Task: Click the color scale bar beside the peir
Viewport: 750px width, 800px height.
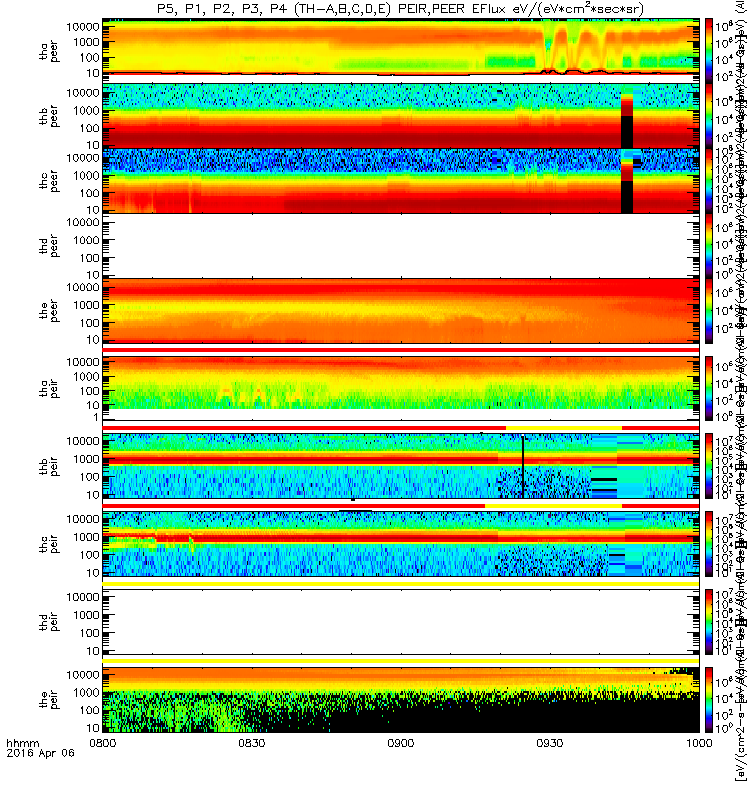Action: [x=709, y=700]
